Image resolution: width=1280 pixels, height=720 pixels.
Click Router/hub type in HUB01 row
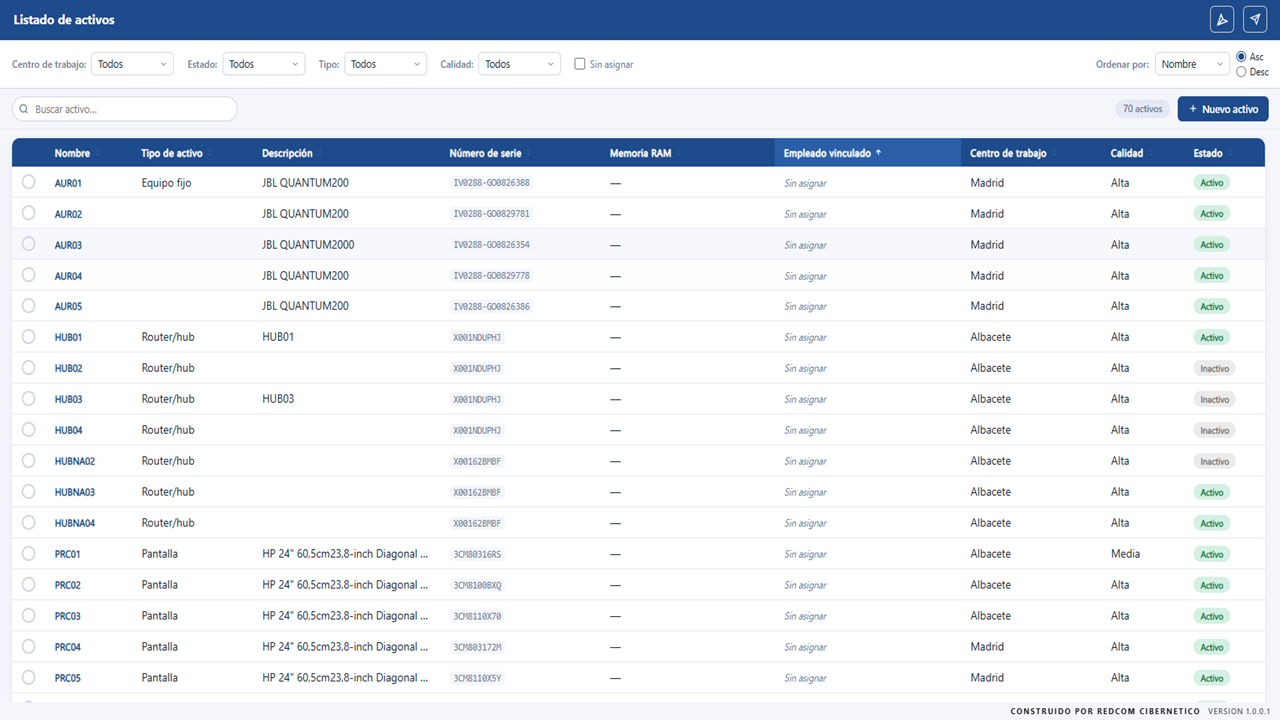168,337
